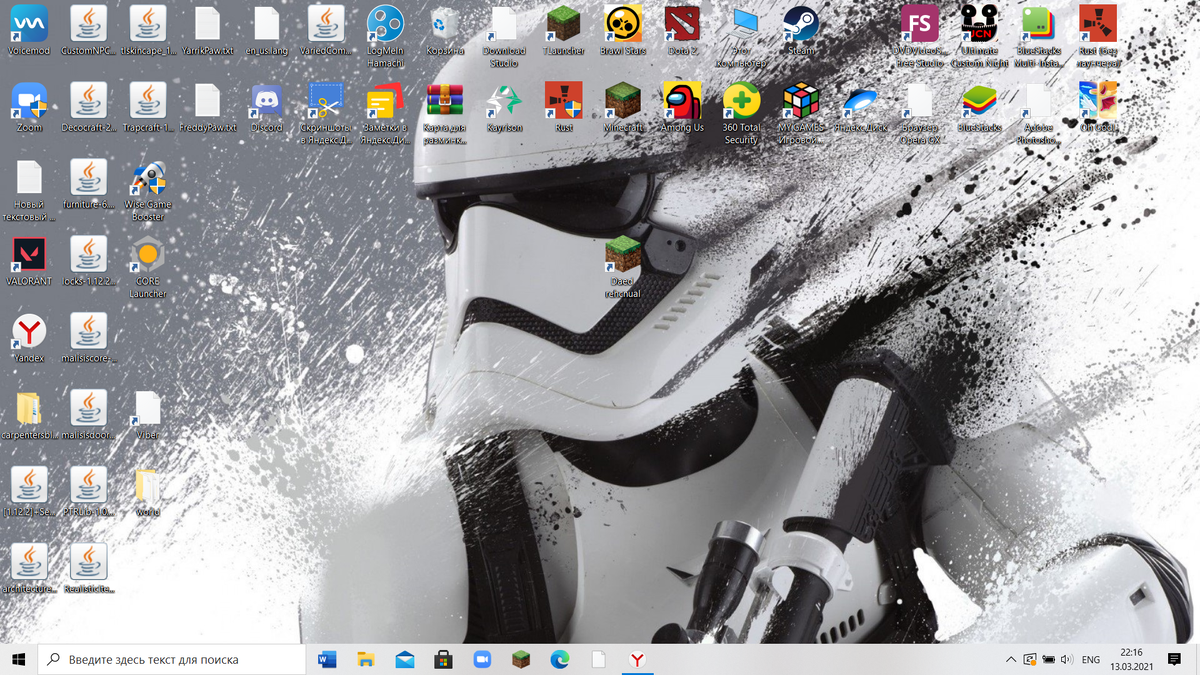The height and width of the screenshot is (675, 1200).
Task: Select the BlueStacks Multi-Instance shortcut
Action: 1039,36
